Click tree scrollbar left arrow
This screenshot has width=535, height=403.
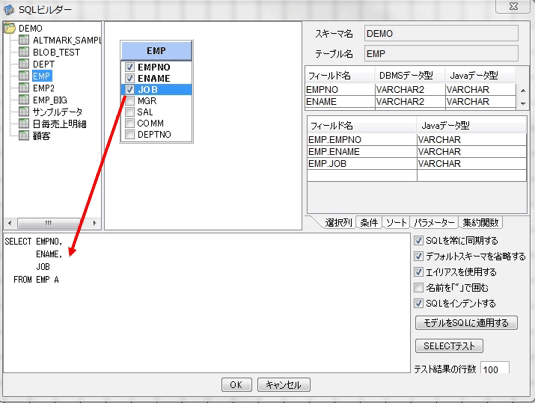(10, 223)
